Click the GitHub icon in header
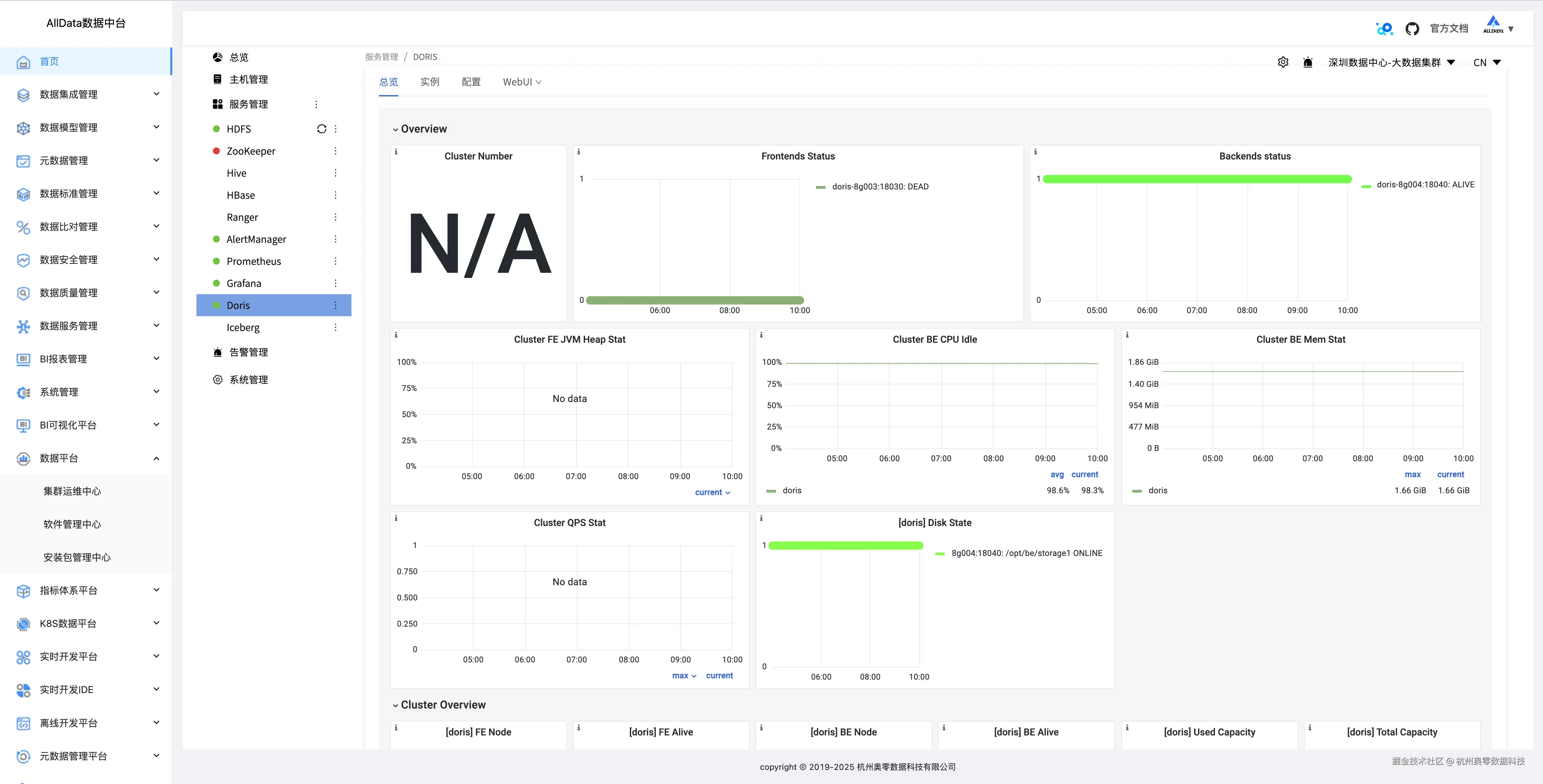Viewport: 1543px width, 784px height. point(1412,28)
